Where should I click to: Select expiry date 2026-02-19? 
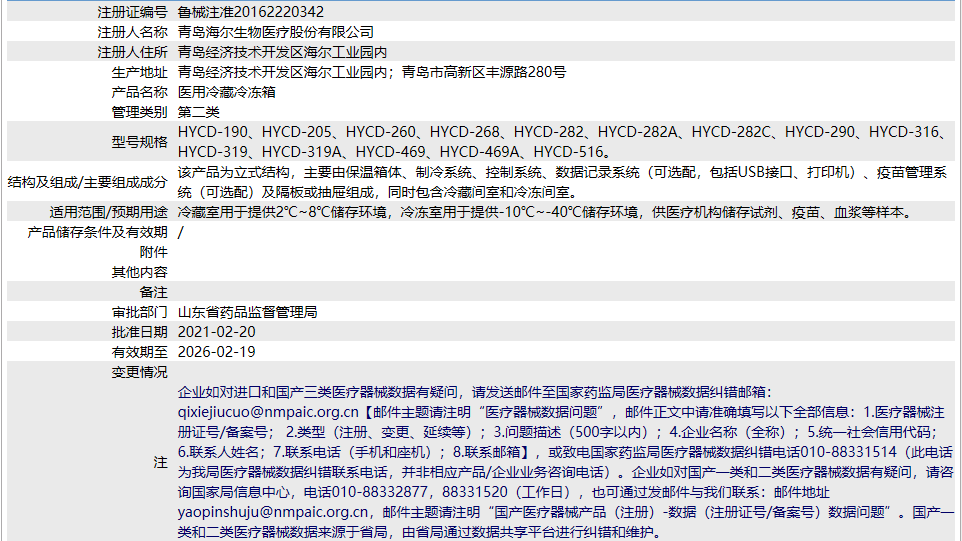(217, 352)
